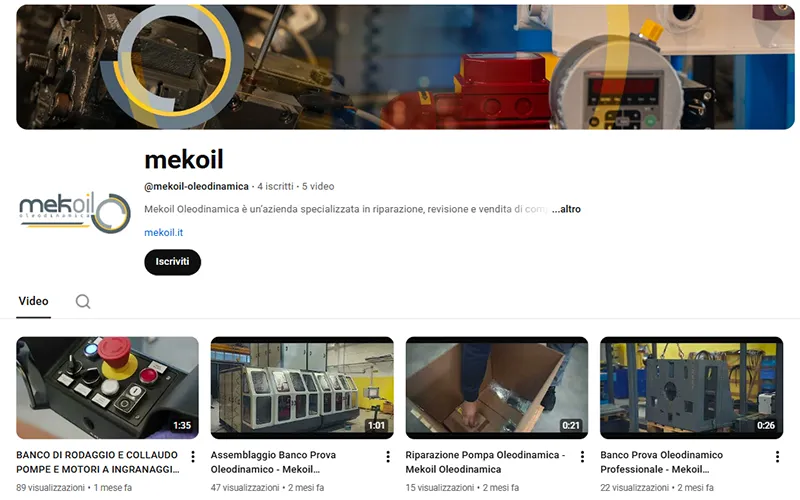Open video title Banco di Rodaggio e Collaudo
This screenshot has width=800, height=500.
point(97,462)
